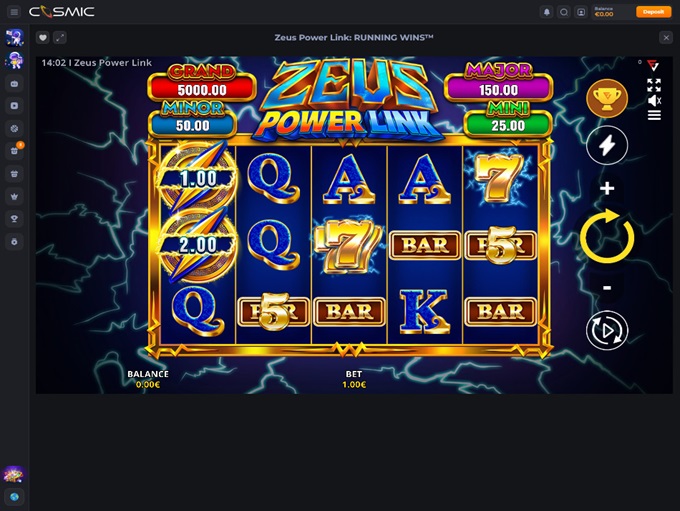The image size is (680, 511).
Task: Expand the game frame with the arrows icon
Action: pyautogui.click(x=60, y=38)
